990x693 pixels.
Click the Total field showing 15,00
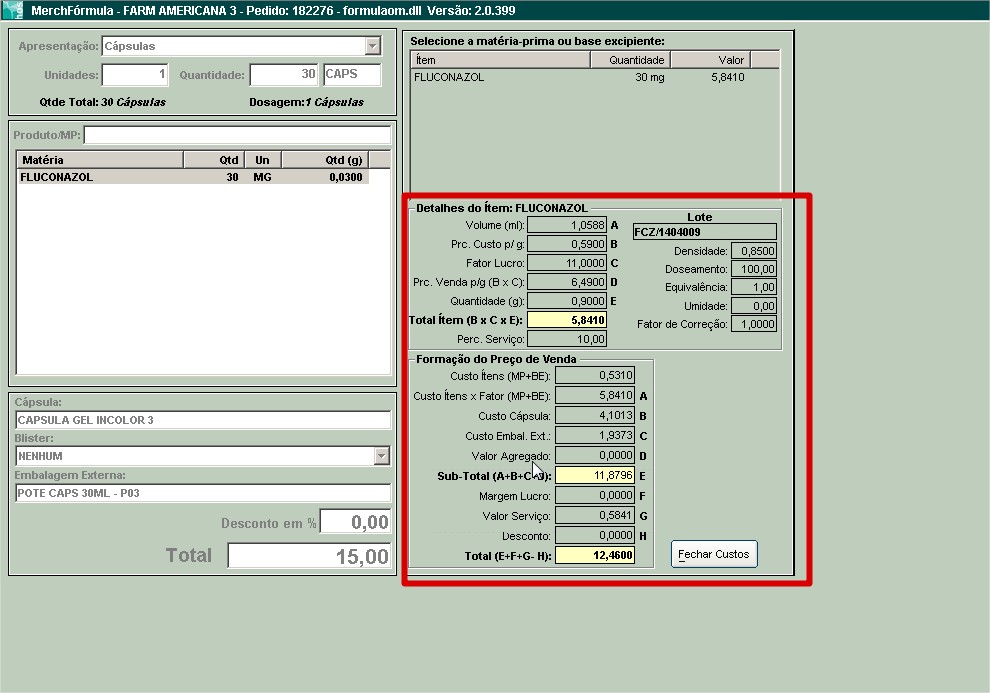(x=308, y=557)
